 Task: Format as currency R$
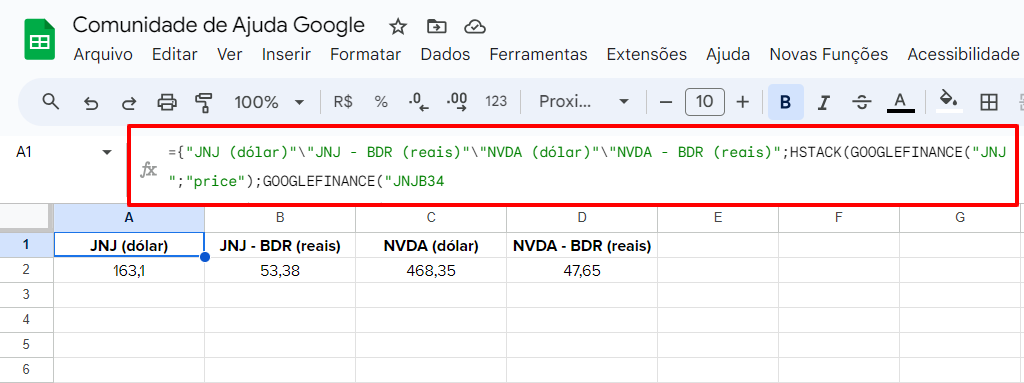point(343,102)
